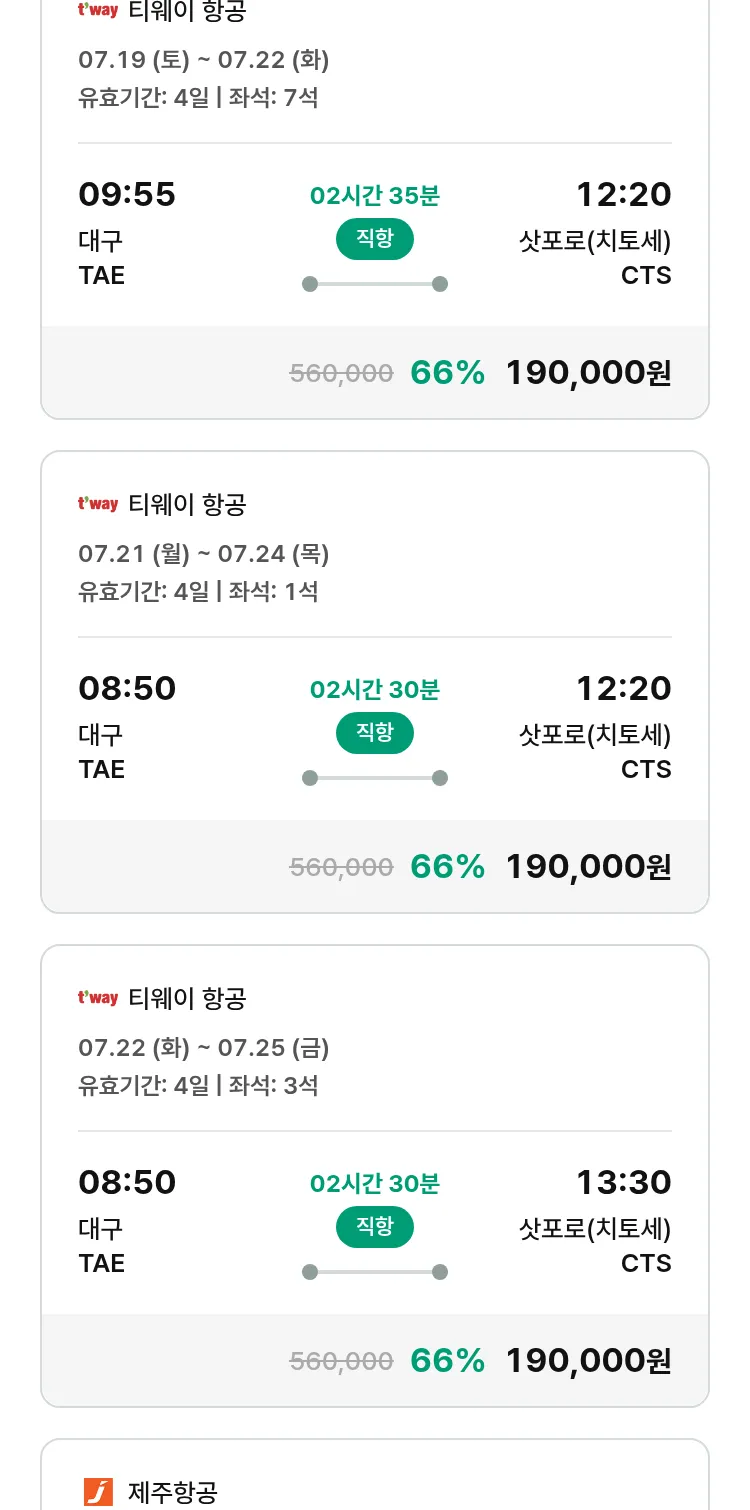Click the 66% discount on the 3석 flight
Screen dimensions: 750x1510
[447, 1361]
